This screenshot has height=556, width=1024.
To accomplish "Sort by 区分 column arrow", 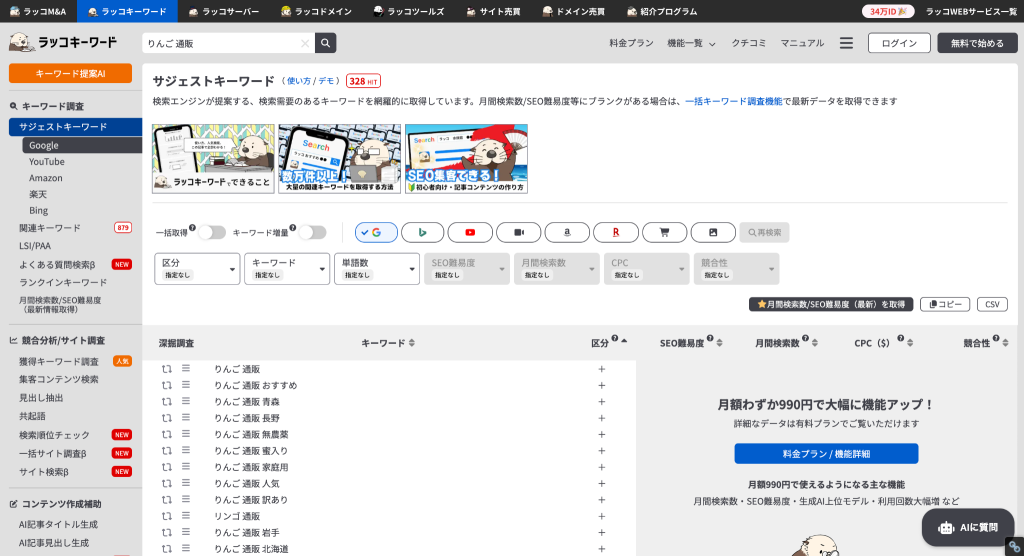I will coord(624,341).
